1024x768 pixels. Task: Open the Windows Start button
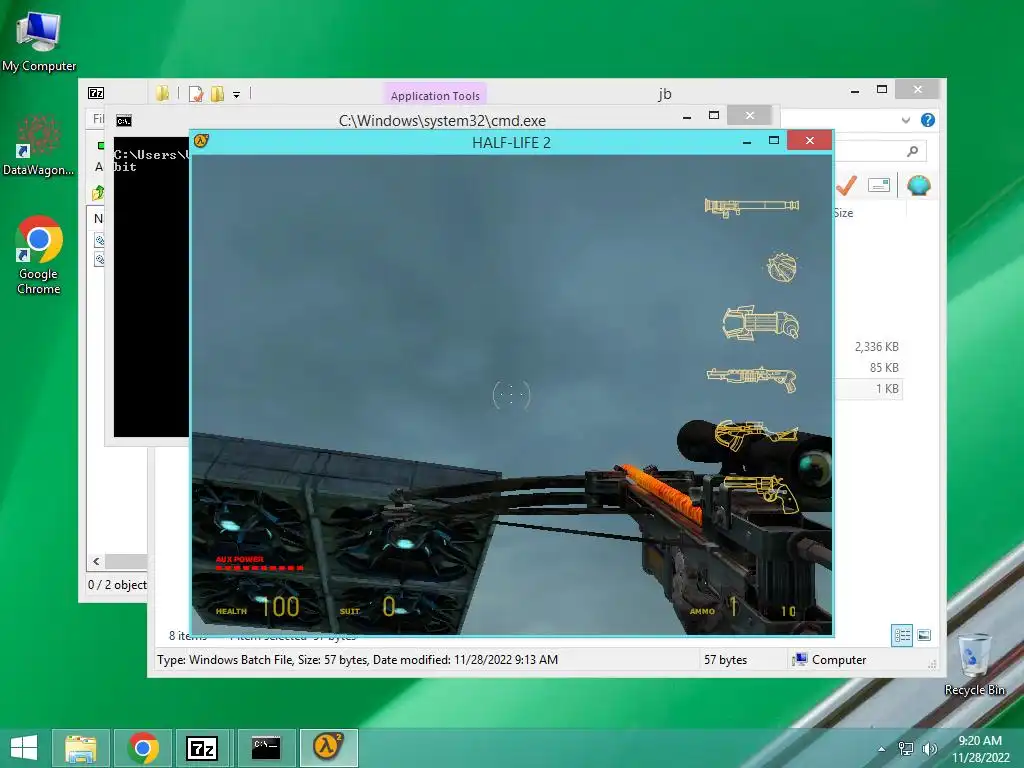point(24,748)
